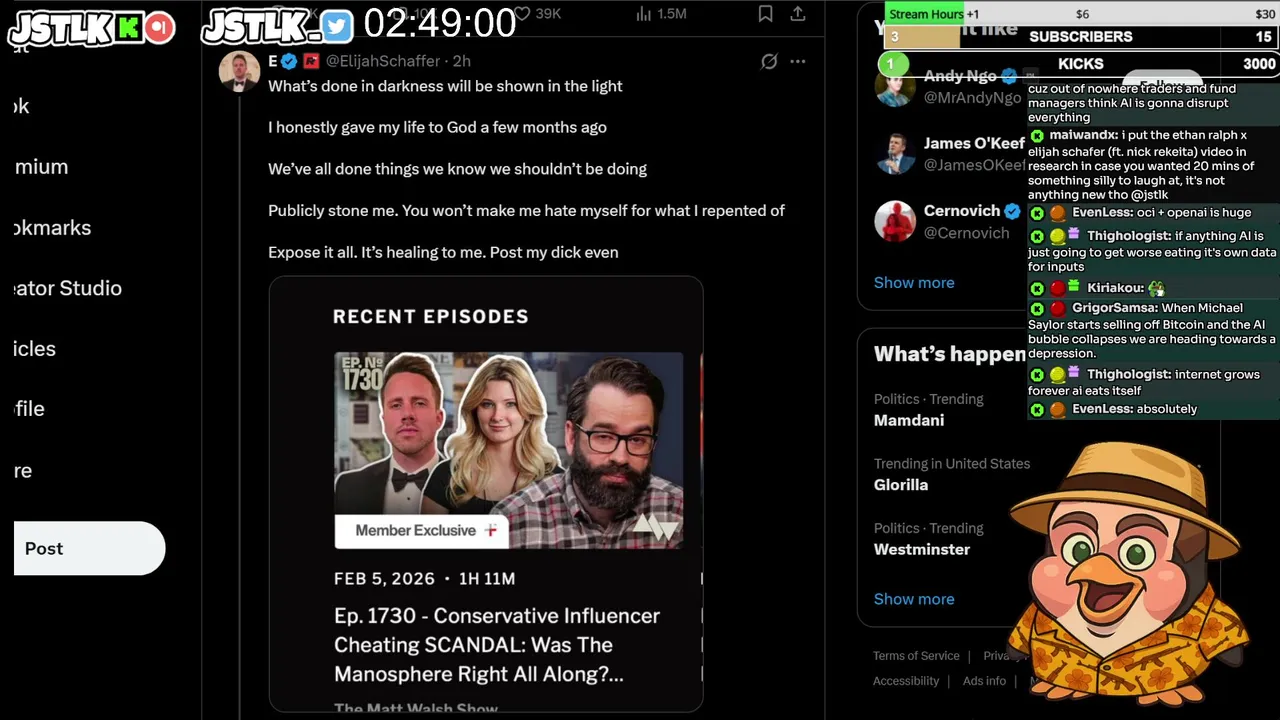This screenshot has height=720, width=1280.
Task: Click Show more under What's happening trends
Action: [914, 599]
